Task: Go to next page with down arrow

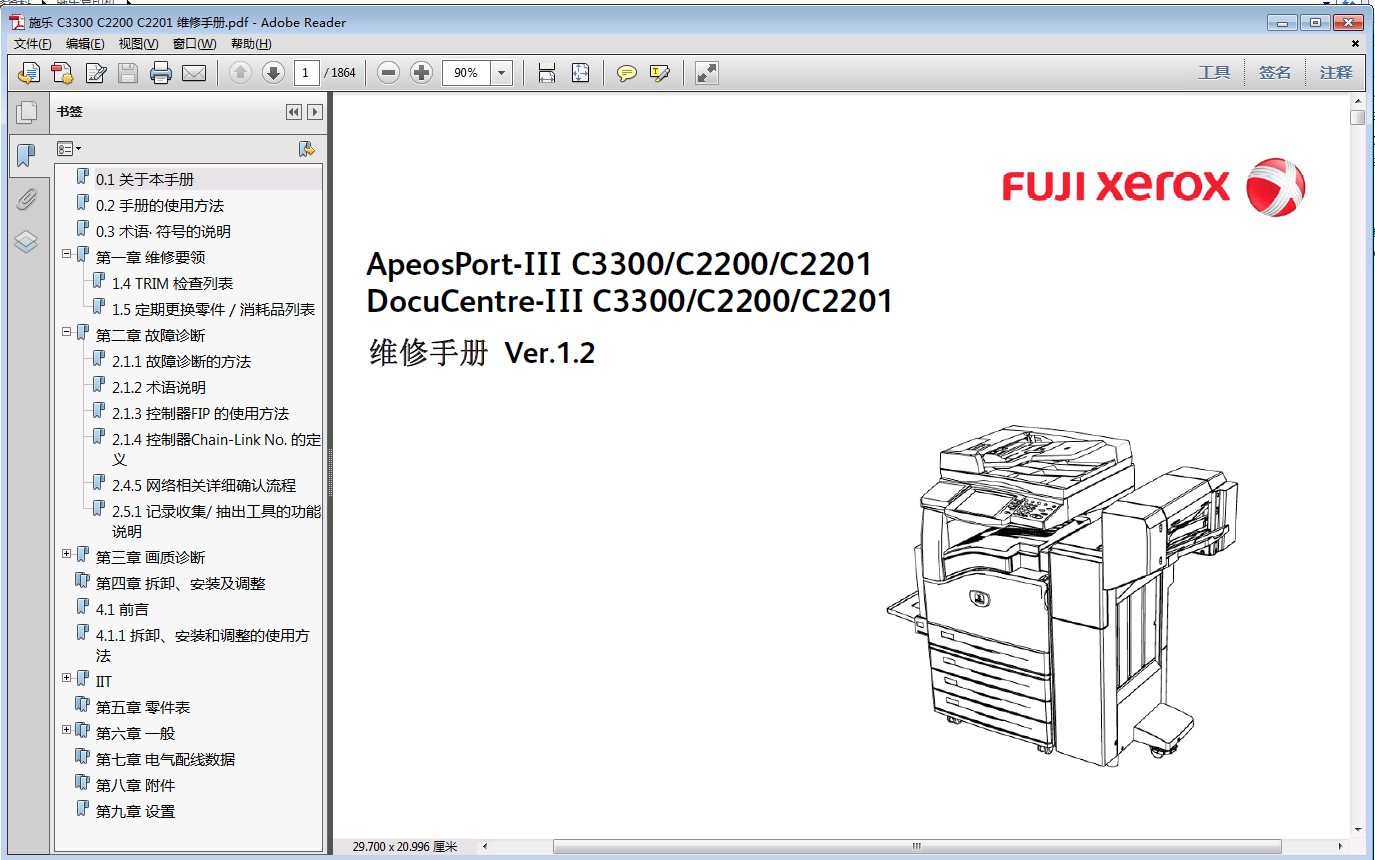Action: pyautogui.click(x=273, y=73)
